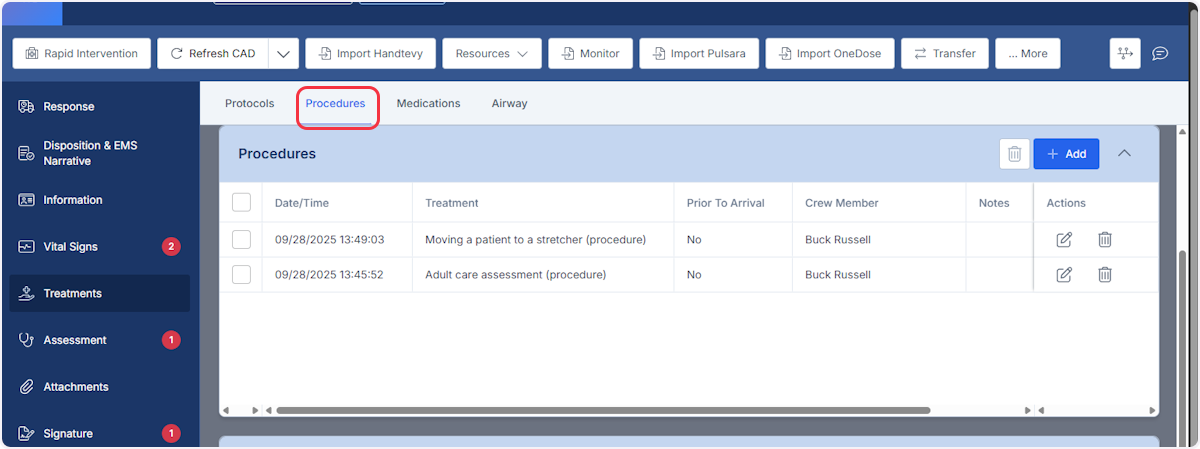Click the file icon on Import Pulsara
This screenshot has width=1200, height=449.
click(659, 54)
